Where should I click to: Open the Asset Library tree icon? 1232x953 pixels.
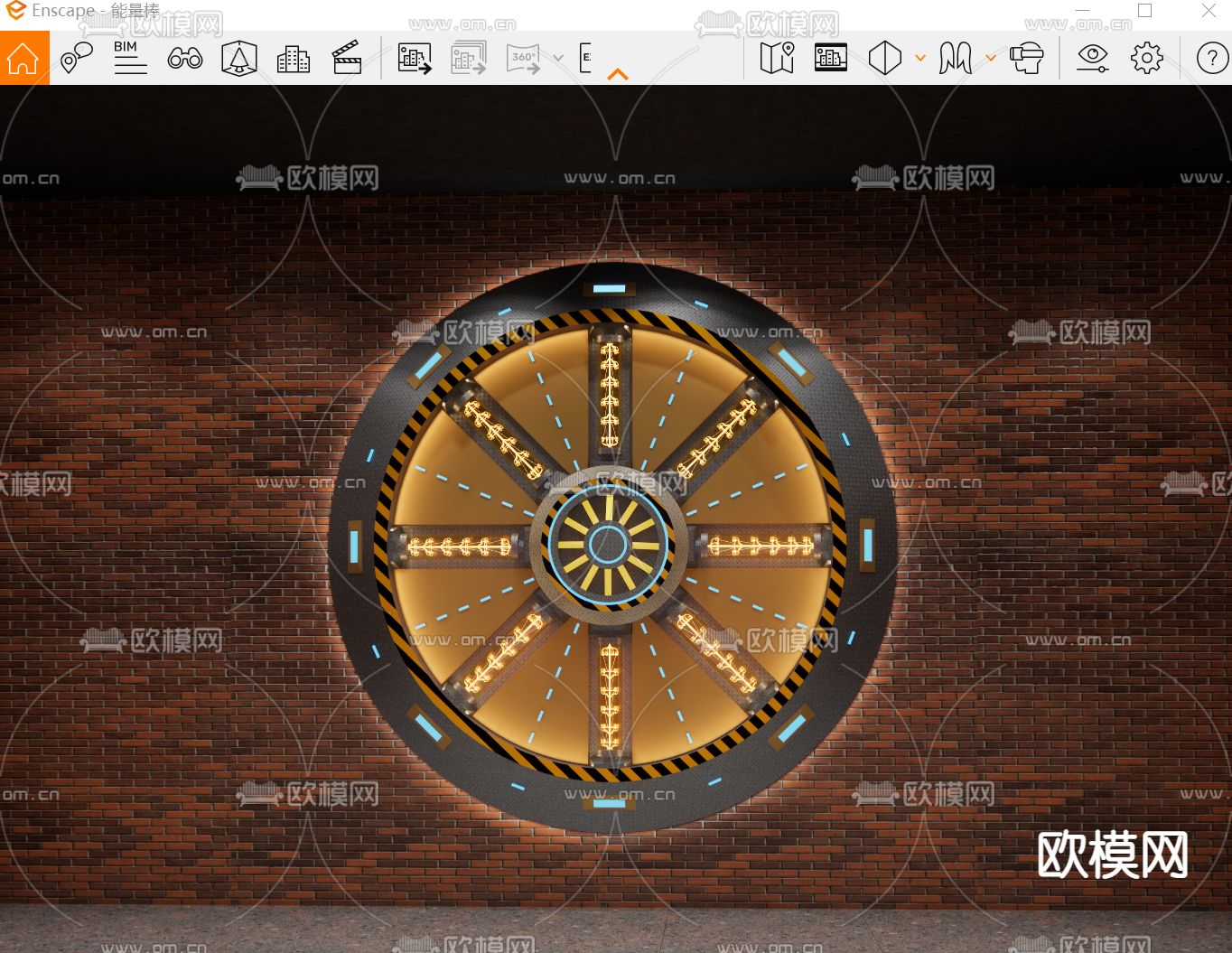239,59
